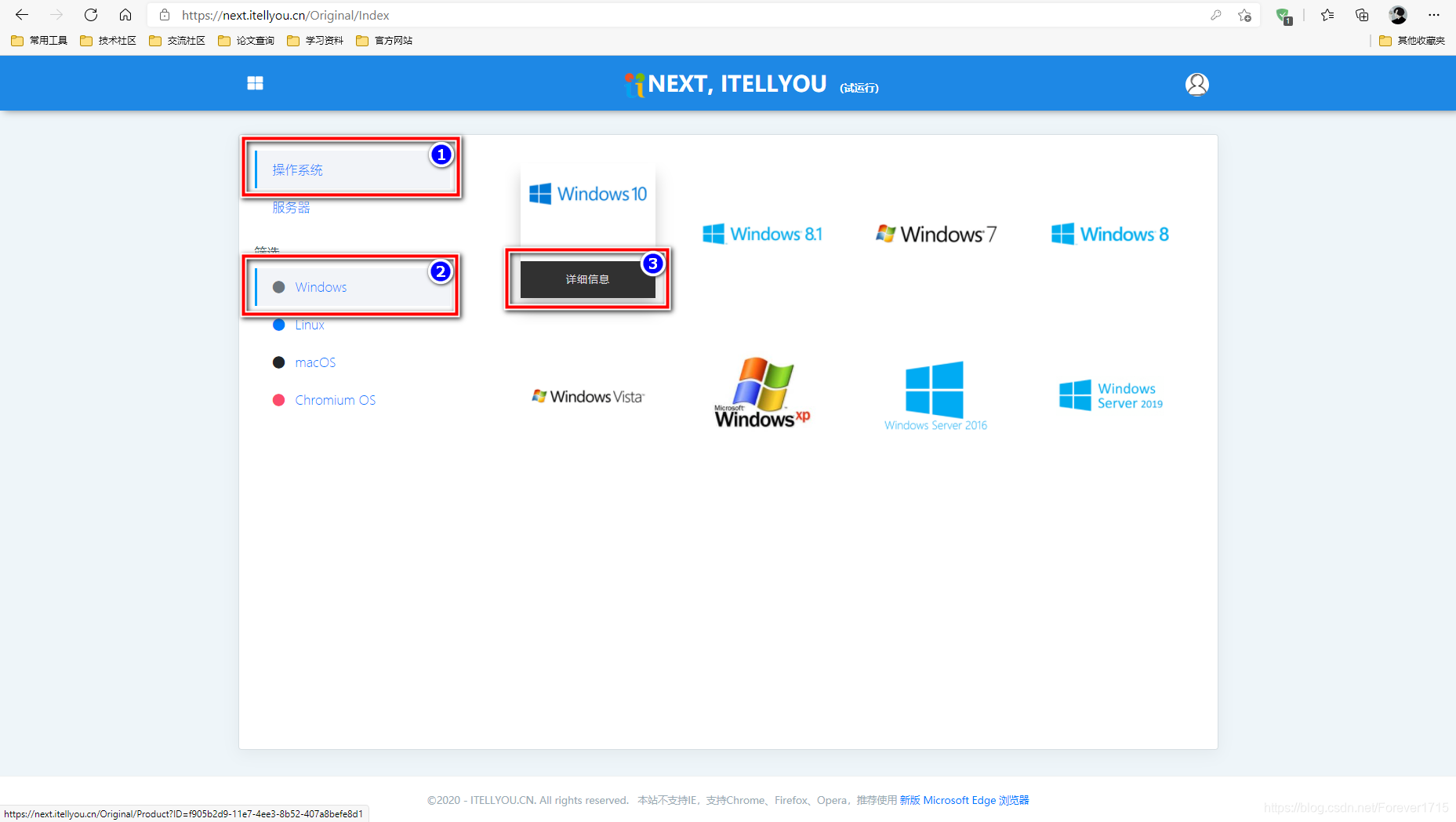
Task: Open the green shield extension icon
Action: click(1284, 16)
